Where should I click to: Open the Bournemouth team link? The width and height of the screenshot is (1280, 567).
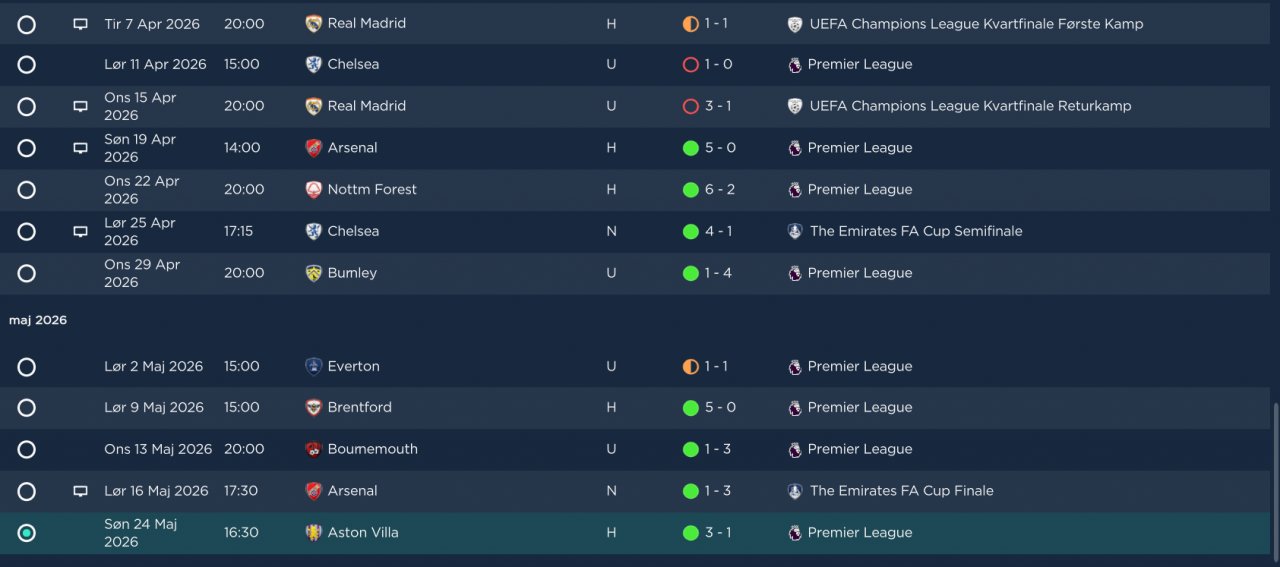pos(373,449)
